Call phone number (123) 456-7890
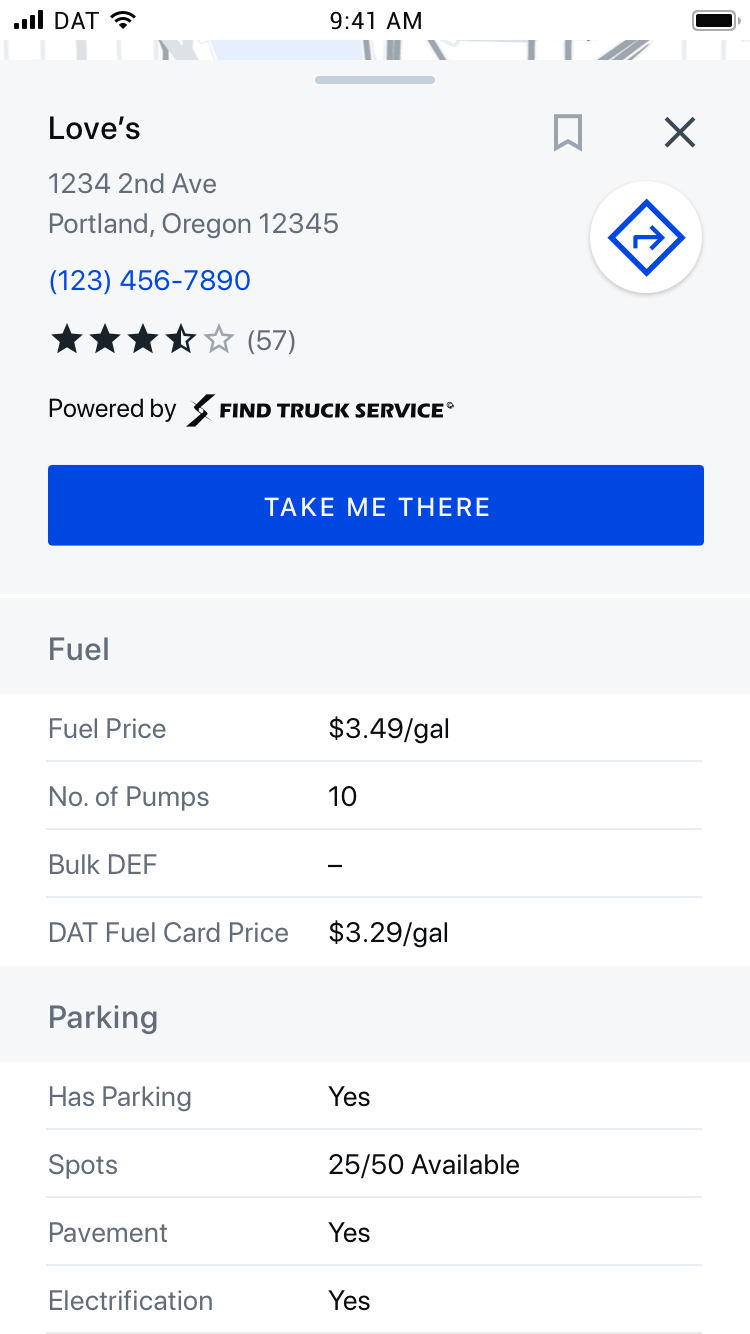Image resolution: width=750 pixels, height=1334 pixels. [150, 280]
